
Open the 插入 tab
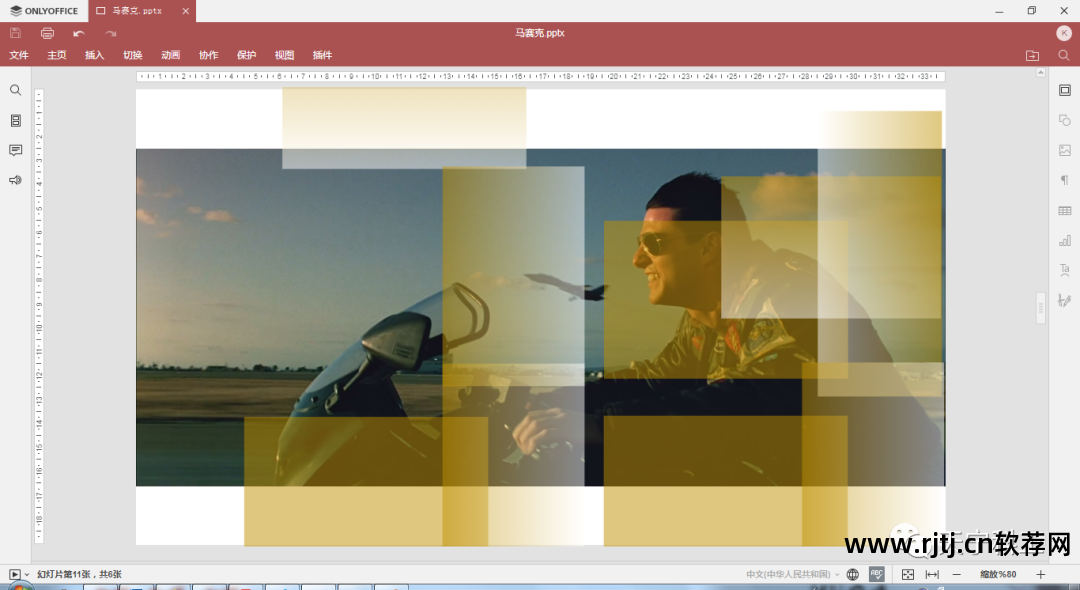94,55
